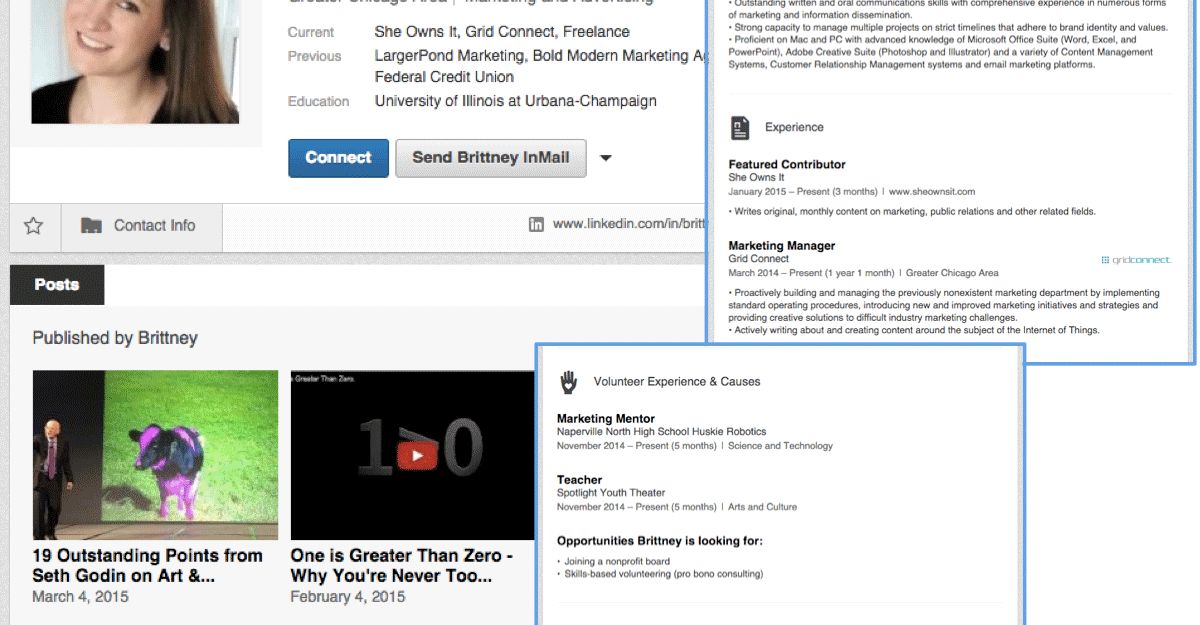The image size is (1200, 625).
Task: Click 'Published by Brittney' heading
Action: click(115, 338)
